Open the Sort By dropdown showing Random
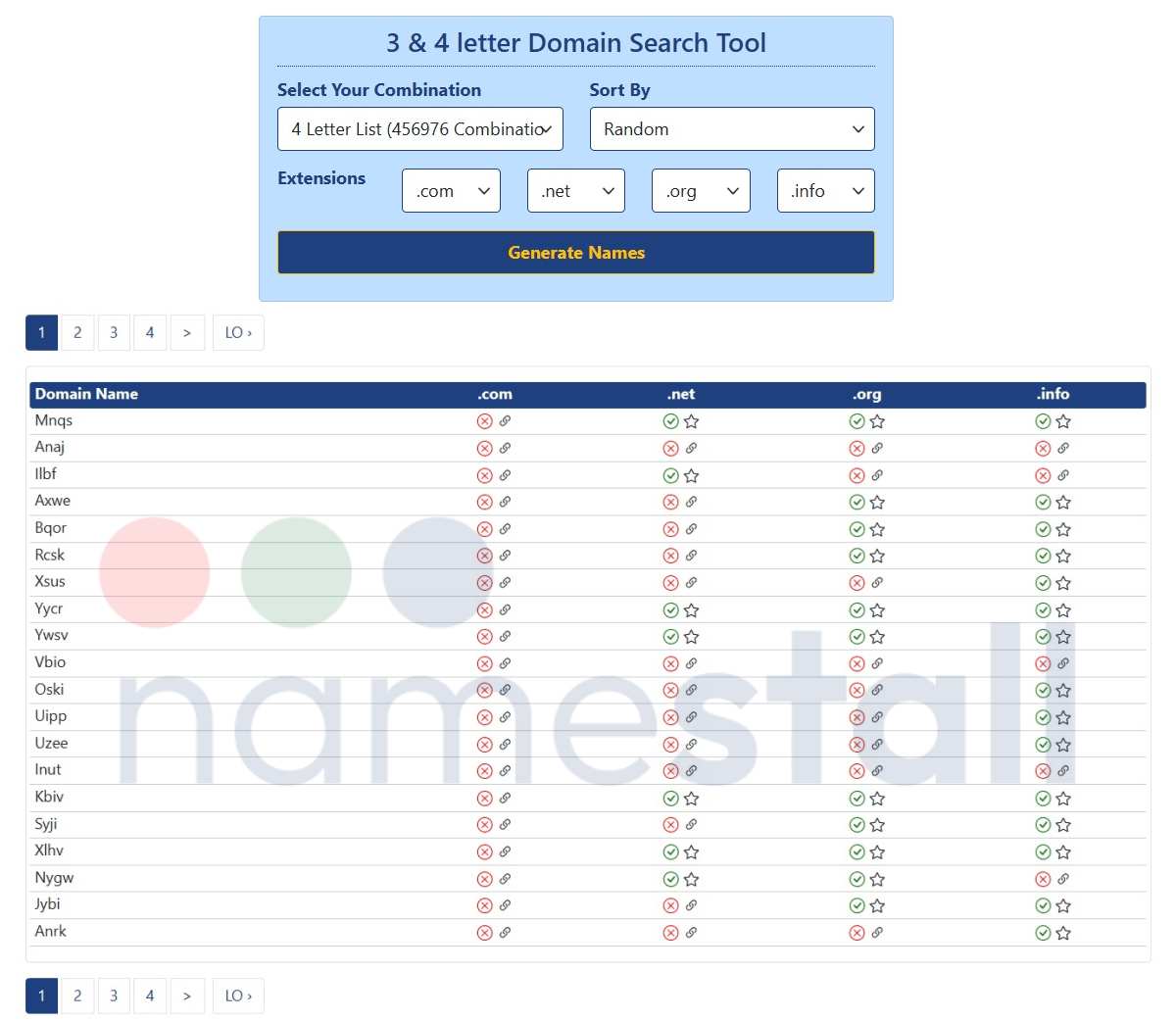Image resolution: width=1176 pixels, height=1020 pixels. coord(731,128)
